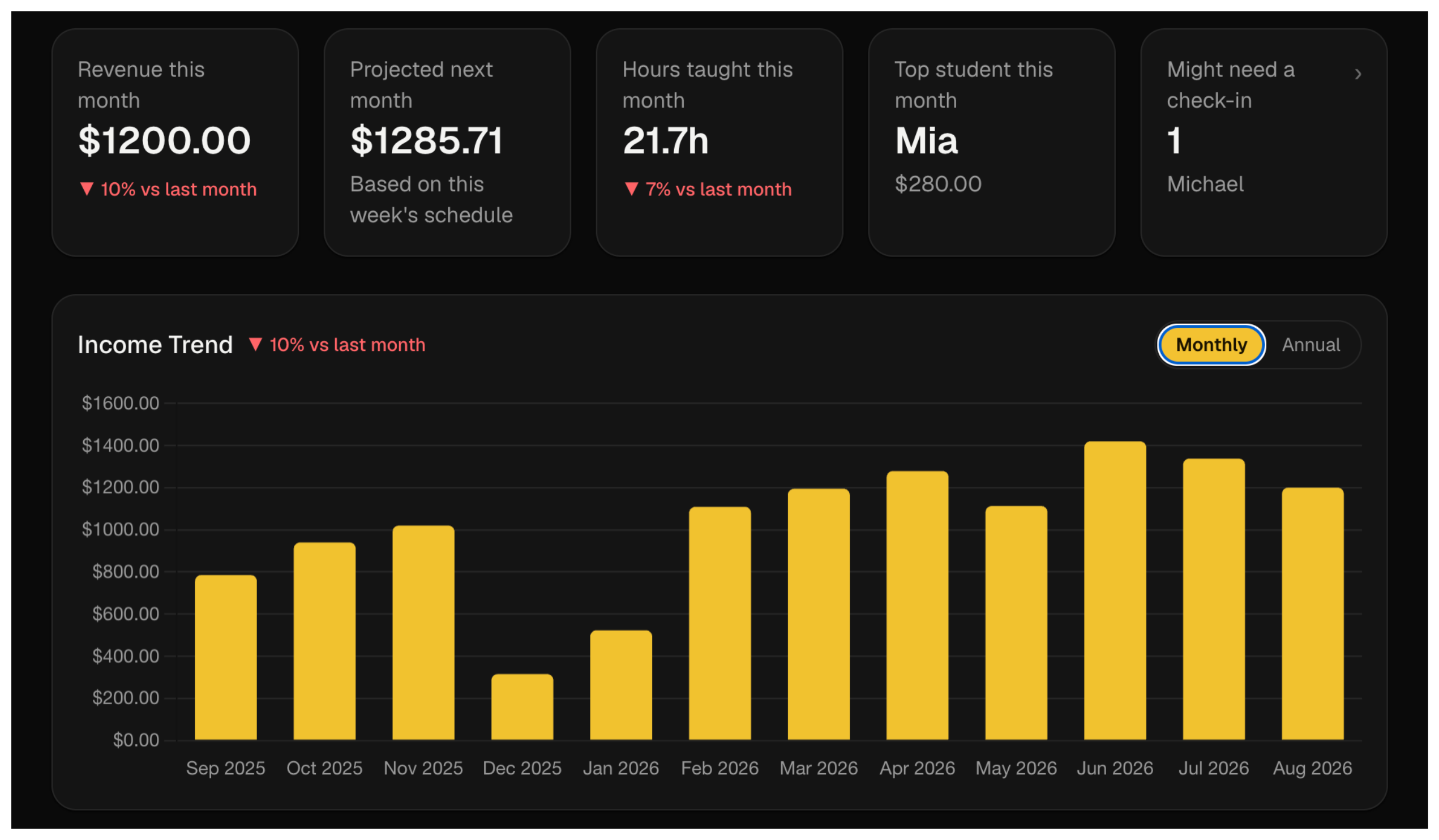The image size is (1439, 840).
Task: Click the student name Michael
Action: [1205, 184]
